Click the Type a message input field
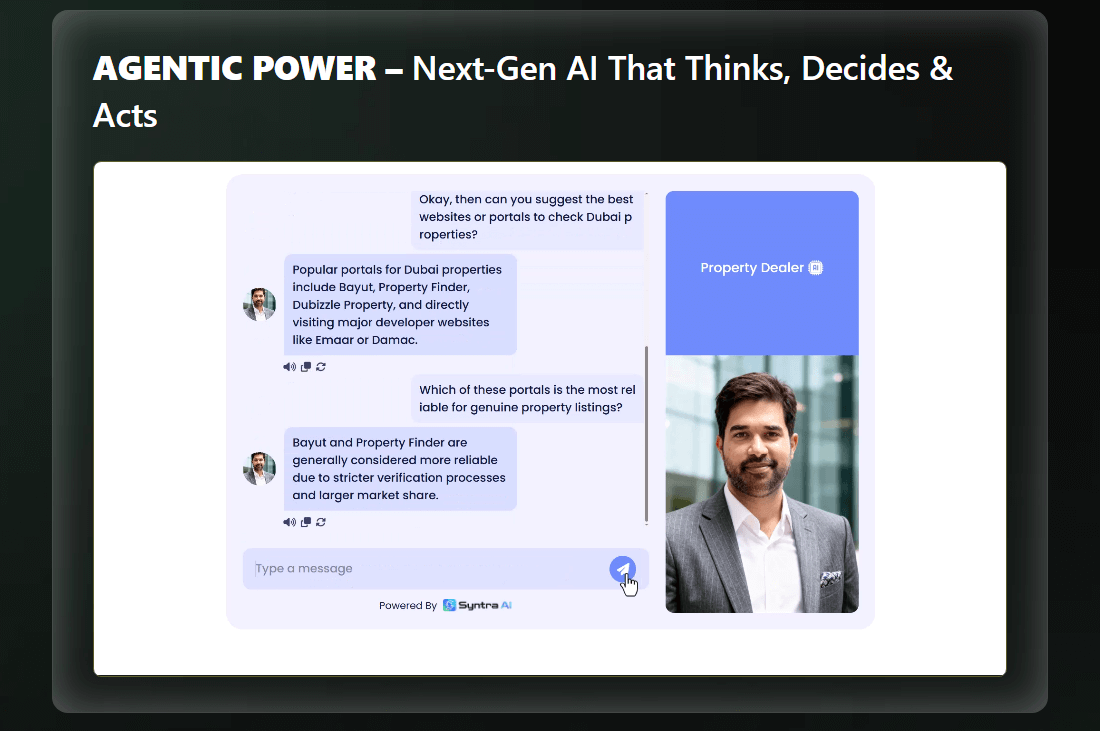The width and height of the screenshot is (1100, 731). [x=400, y=568]
